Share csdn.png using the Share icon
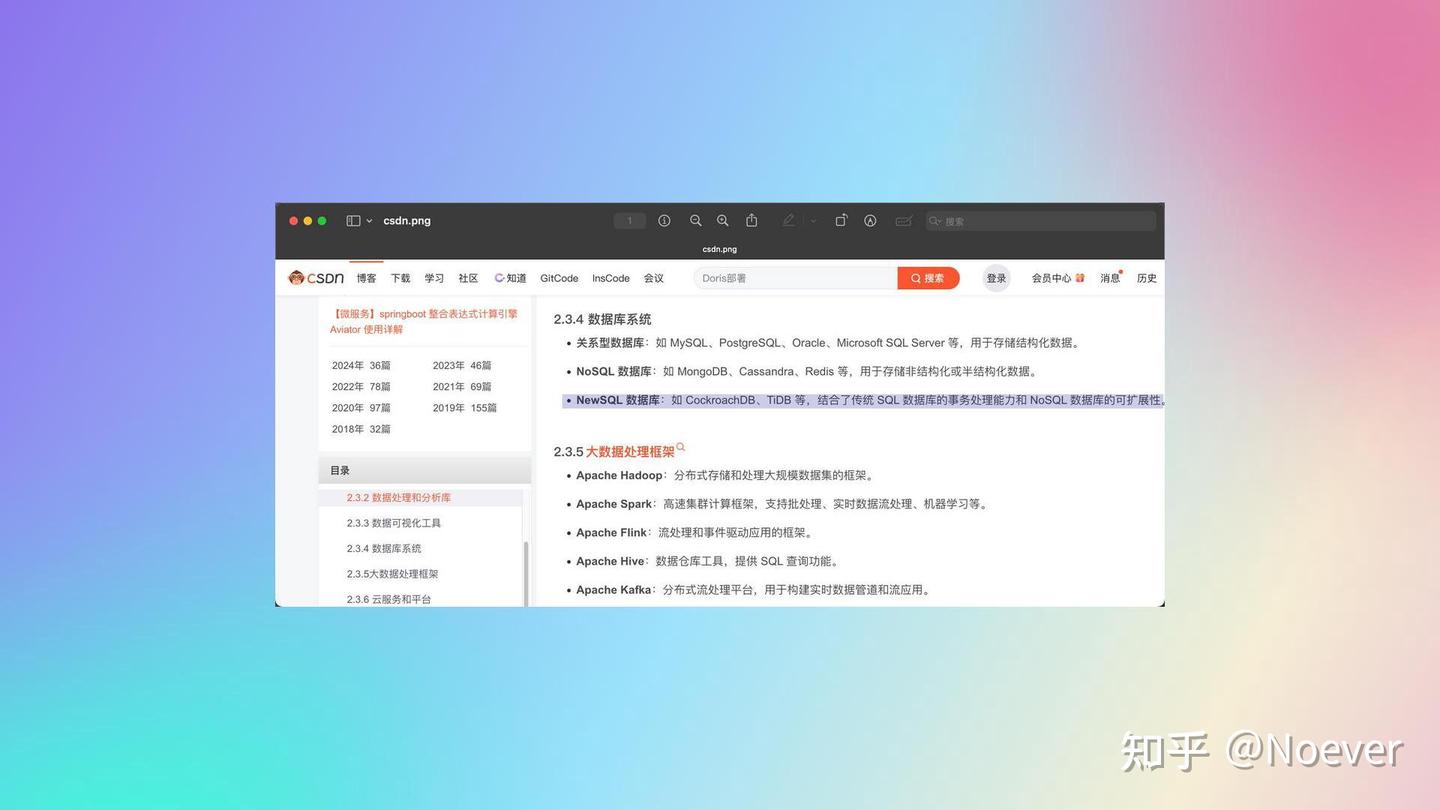The width and height of the screenshot is (1440, 810). 751,221
